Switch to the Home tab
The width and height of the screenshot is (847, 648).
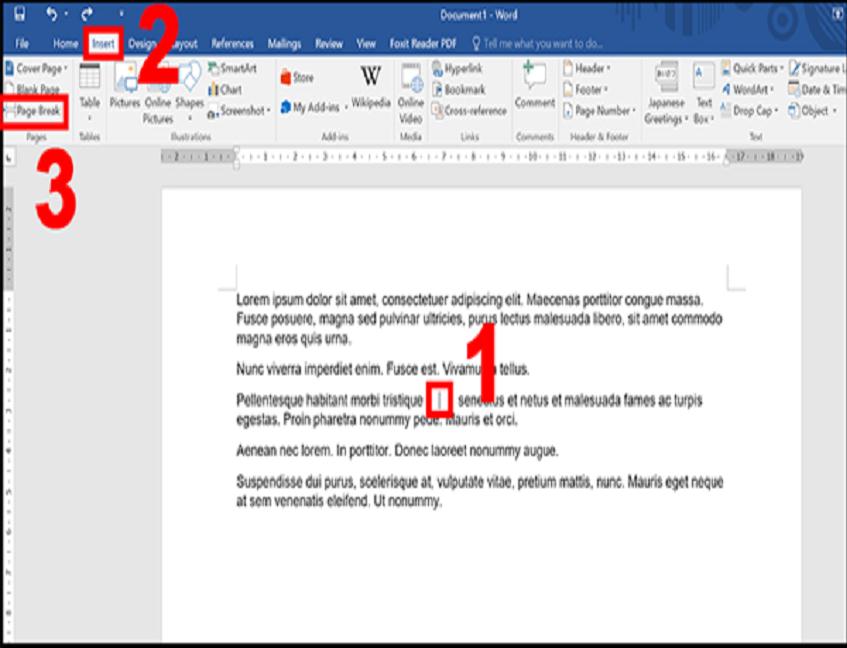tap(65, 44)
